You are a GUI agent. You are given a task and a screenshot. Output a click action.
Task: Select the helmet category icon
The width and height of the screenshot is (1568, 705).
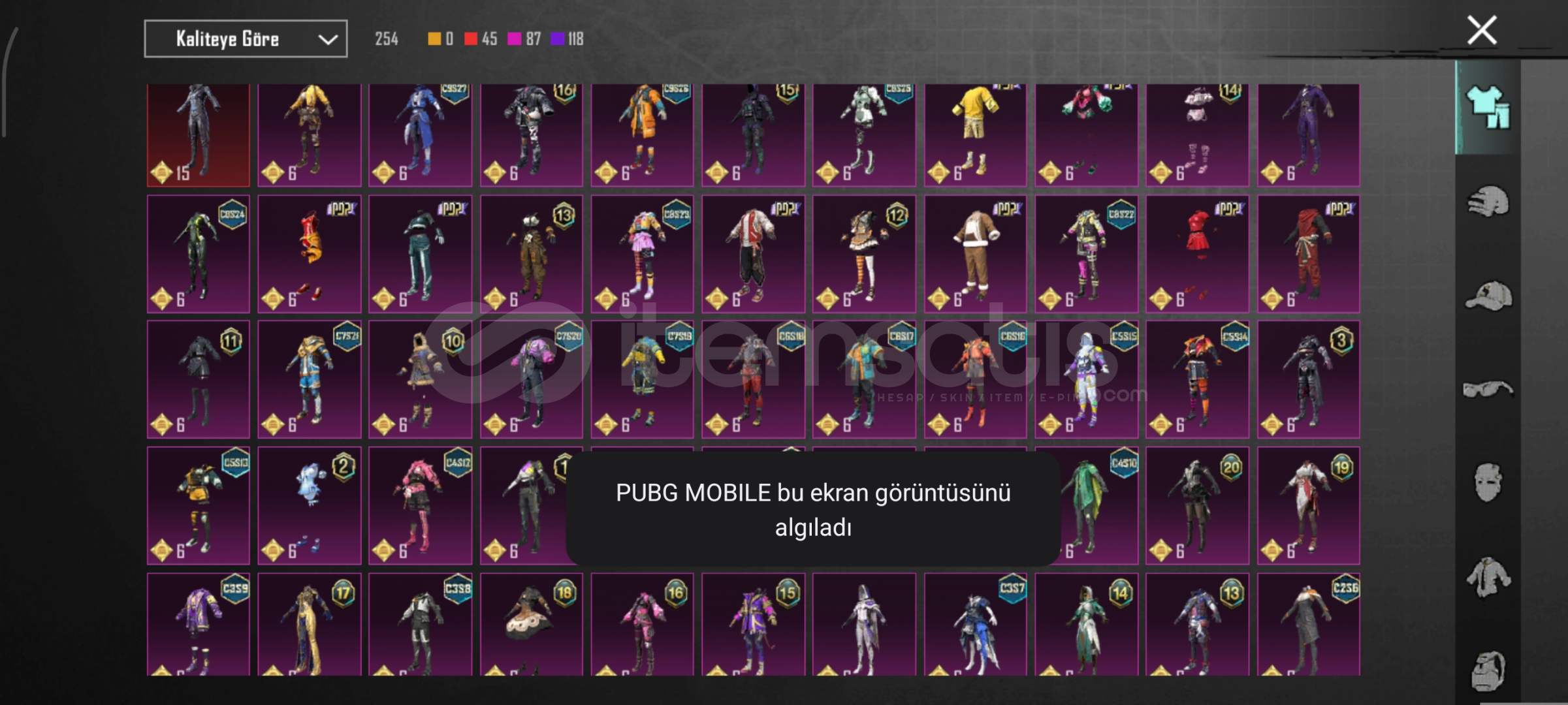pyautogui.click(x=1488, y=201)
